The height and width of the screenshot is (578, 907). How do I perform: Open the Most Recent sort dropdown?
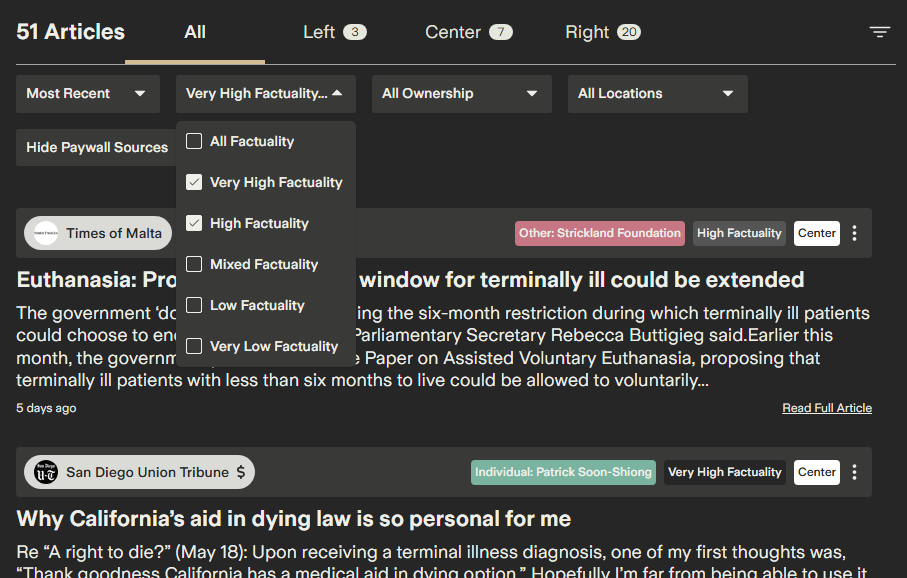pos(88,94)
